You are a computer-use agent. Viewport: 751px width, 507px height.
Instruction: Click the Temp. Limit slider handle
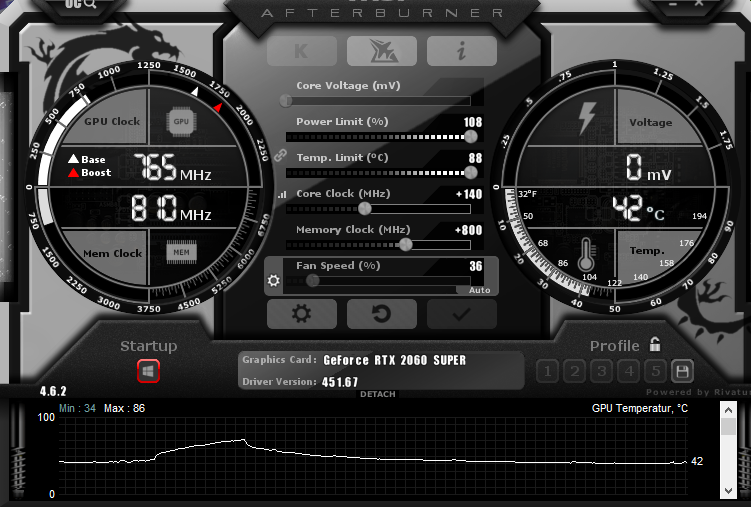(x=471, y=172)
